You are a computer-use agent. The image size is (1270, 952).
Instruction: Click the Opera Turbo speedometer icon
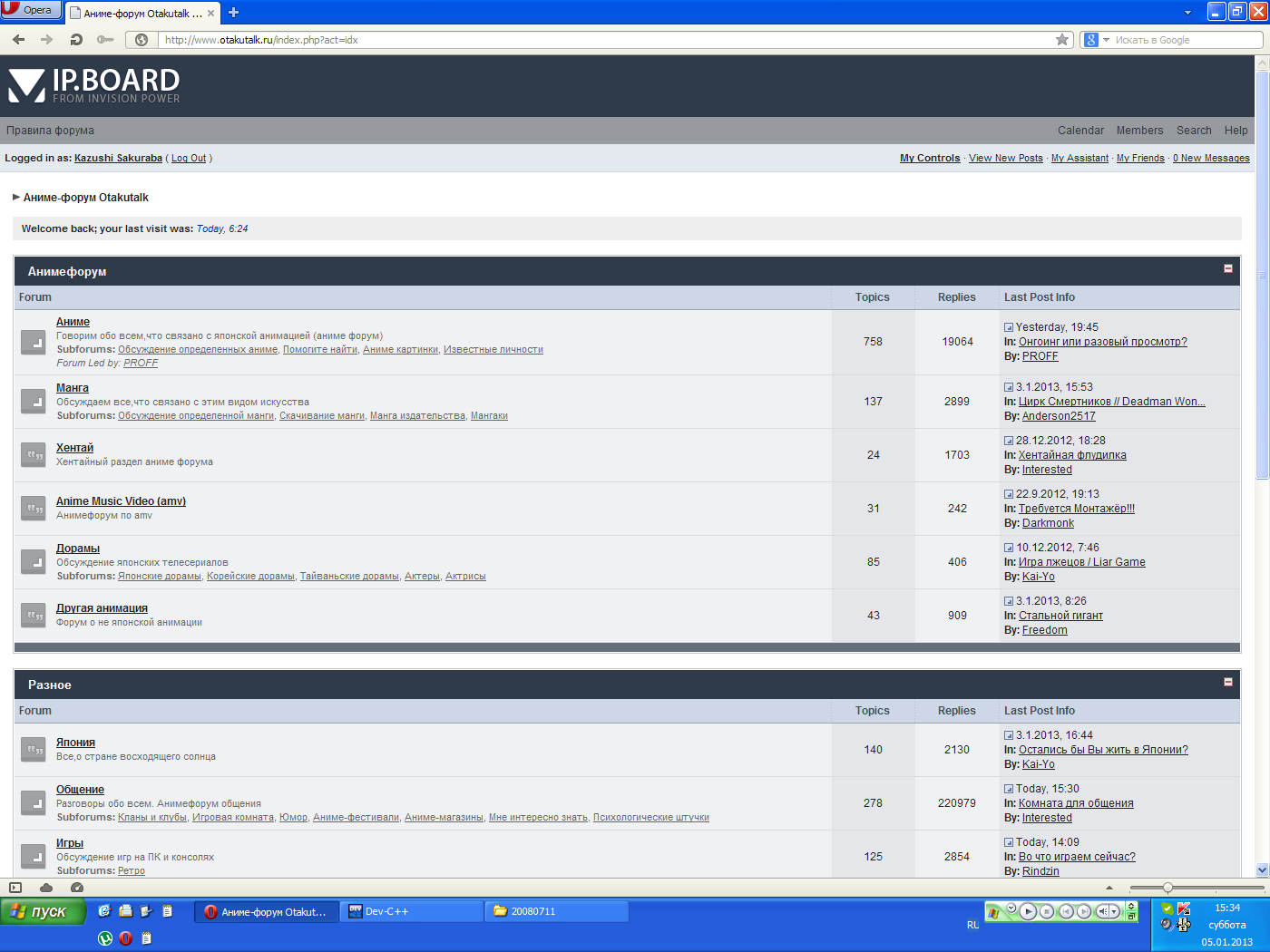pyautogui.click(x=77, y=888)
